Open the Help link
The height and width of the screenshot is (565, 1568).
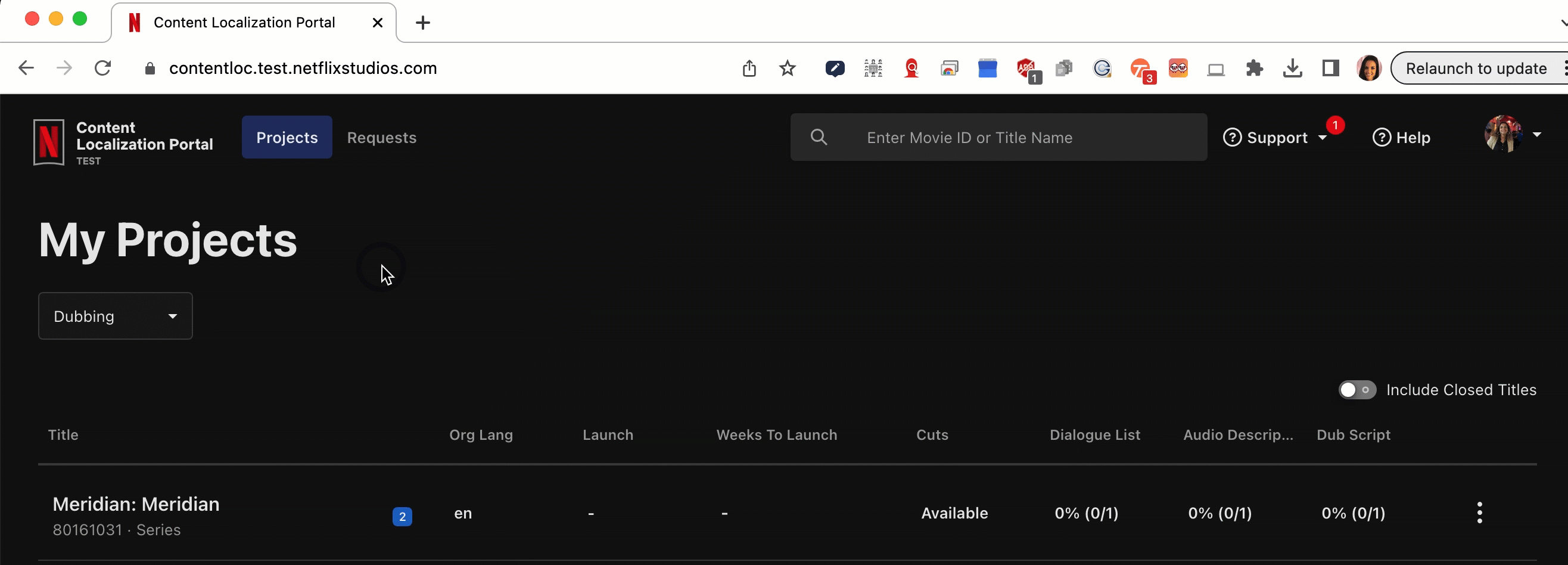coord(1401,138)
